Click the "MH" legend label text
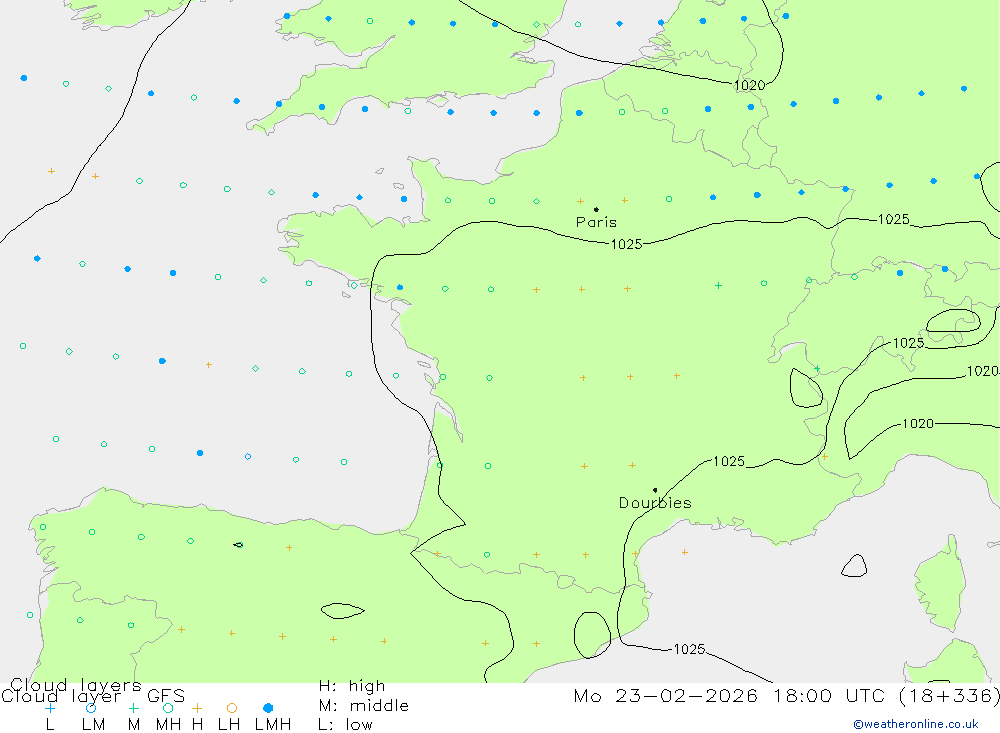The width and height of the screenshot is (1000, 733). 168,725
